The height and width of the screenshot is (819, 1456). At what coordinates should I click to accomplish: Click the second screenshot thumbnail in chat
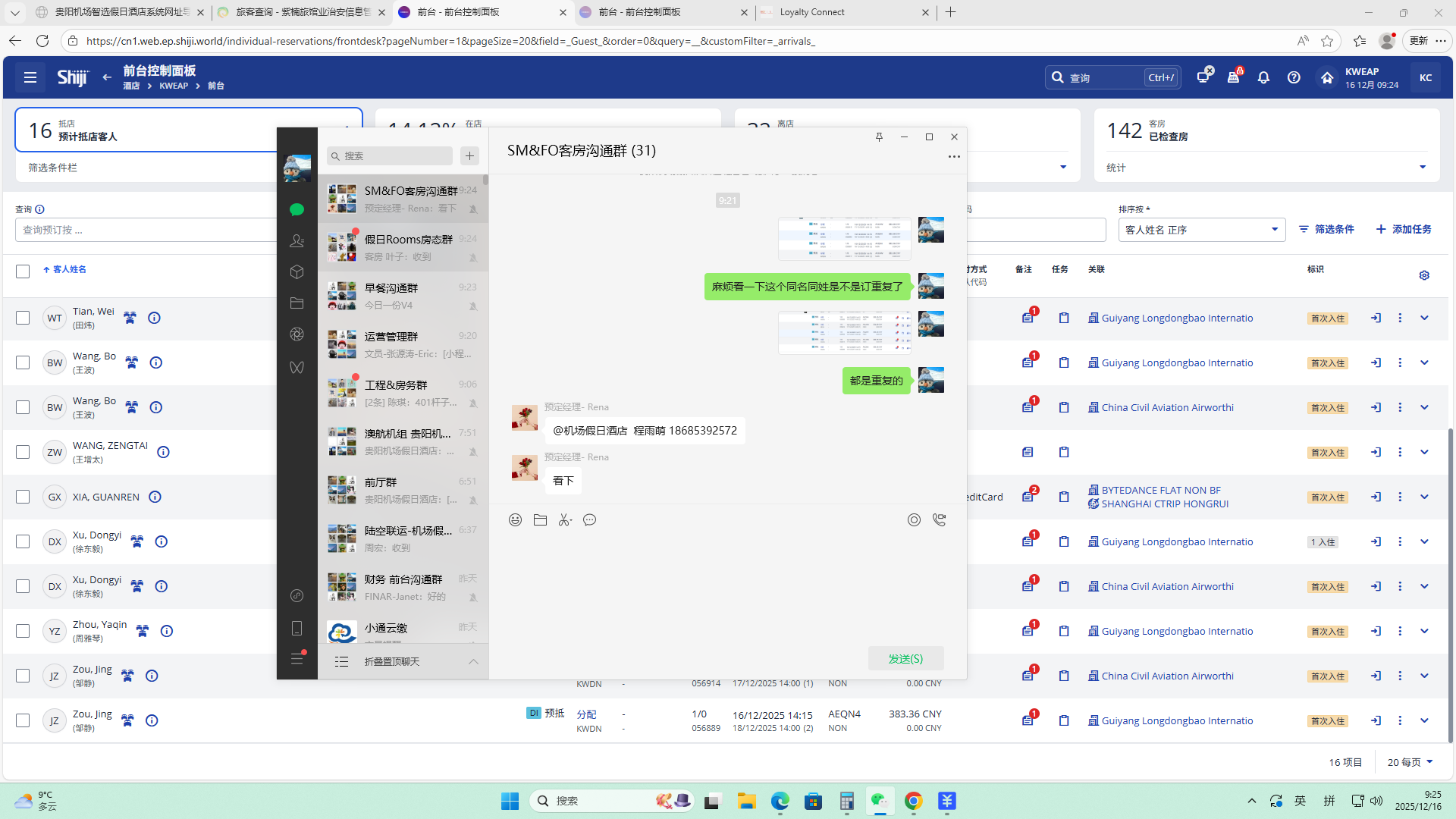[844, 332]
